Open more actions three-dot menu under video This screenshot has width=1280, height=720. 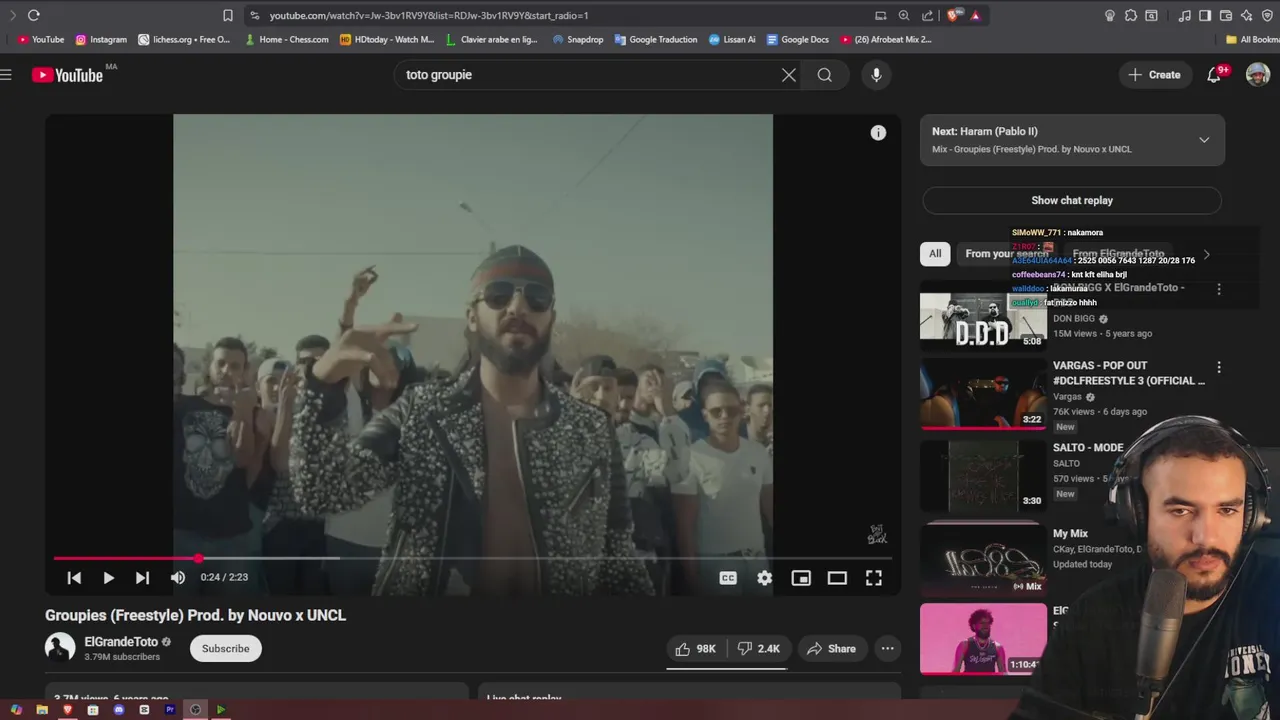pos(887,649)
